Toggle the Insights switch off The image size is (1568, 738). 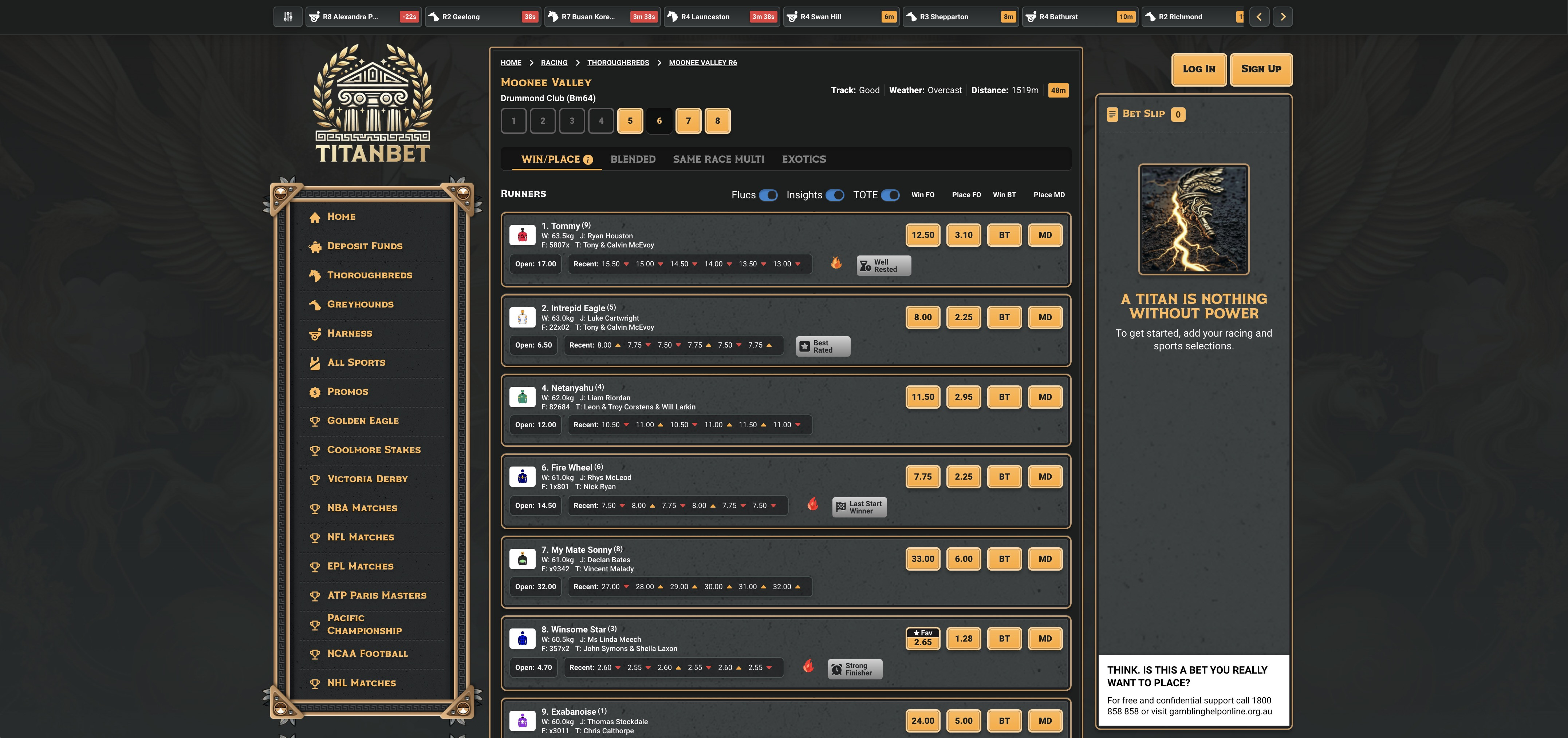point(835,195)
